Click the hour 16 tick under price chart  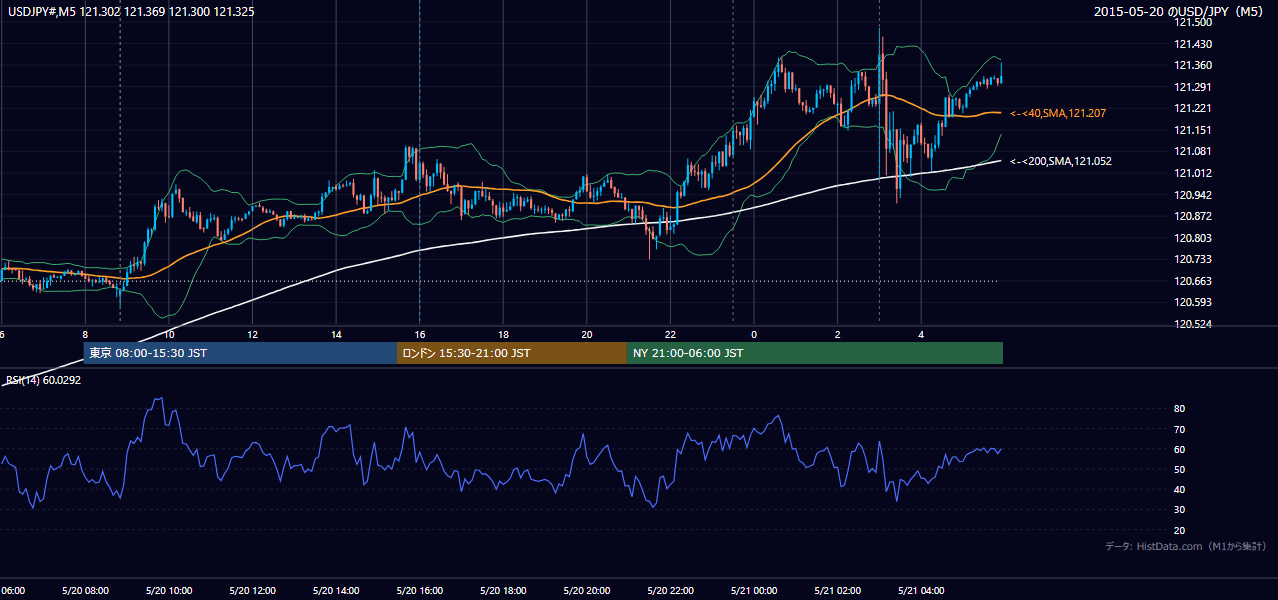point(420,334)
